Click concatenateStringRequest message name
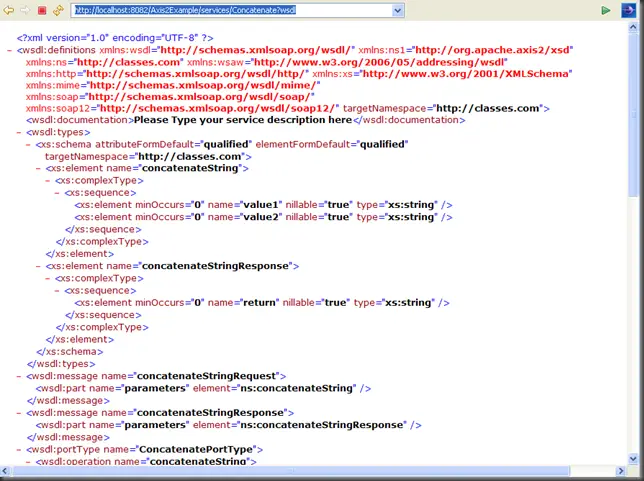 [x=206, y=376]
